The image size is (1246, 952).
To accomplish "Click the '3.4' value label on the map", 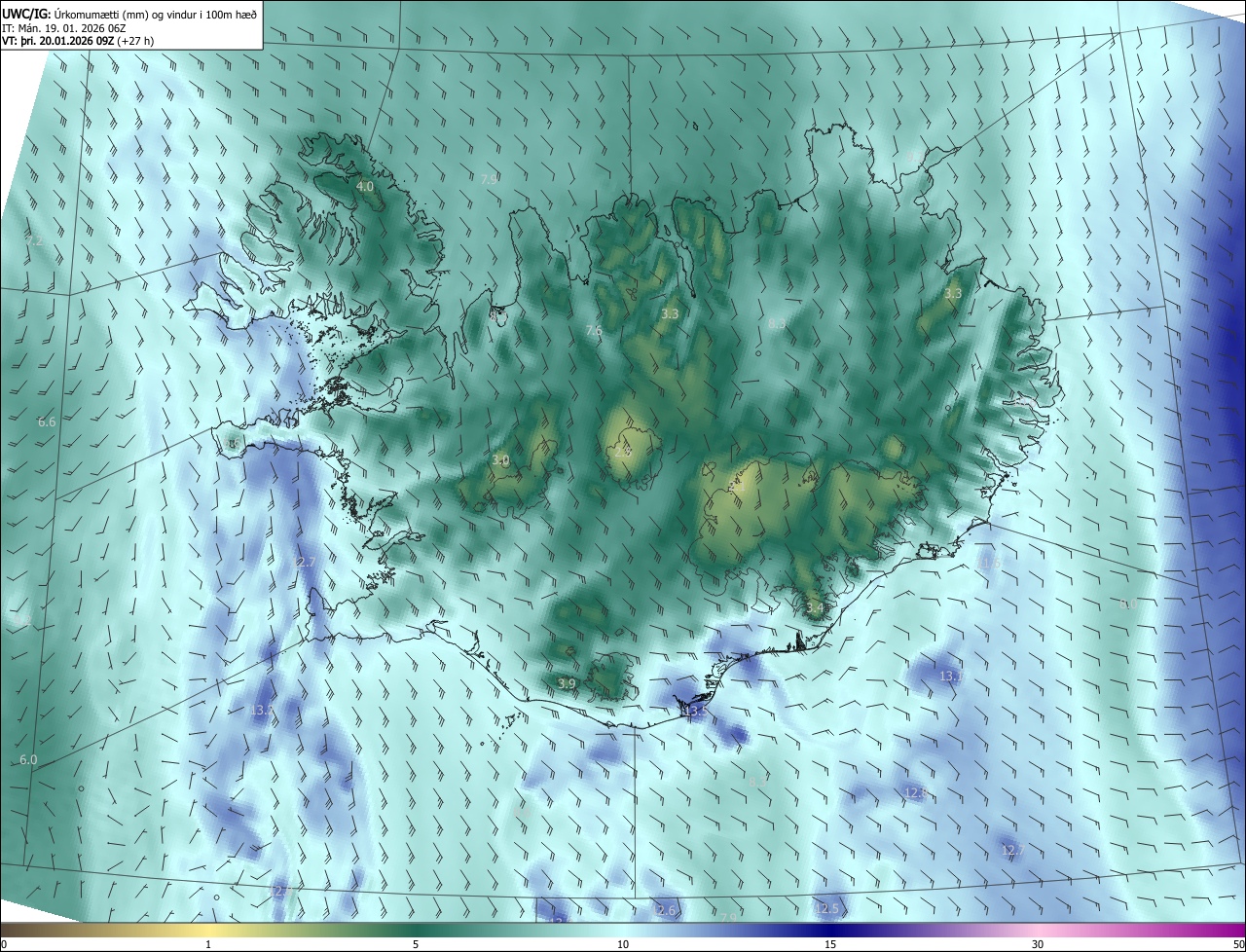I will [x=815, y=608].
